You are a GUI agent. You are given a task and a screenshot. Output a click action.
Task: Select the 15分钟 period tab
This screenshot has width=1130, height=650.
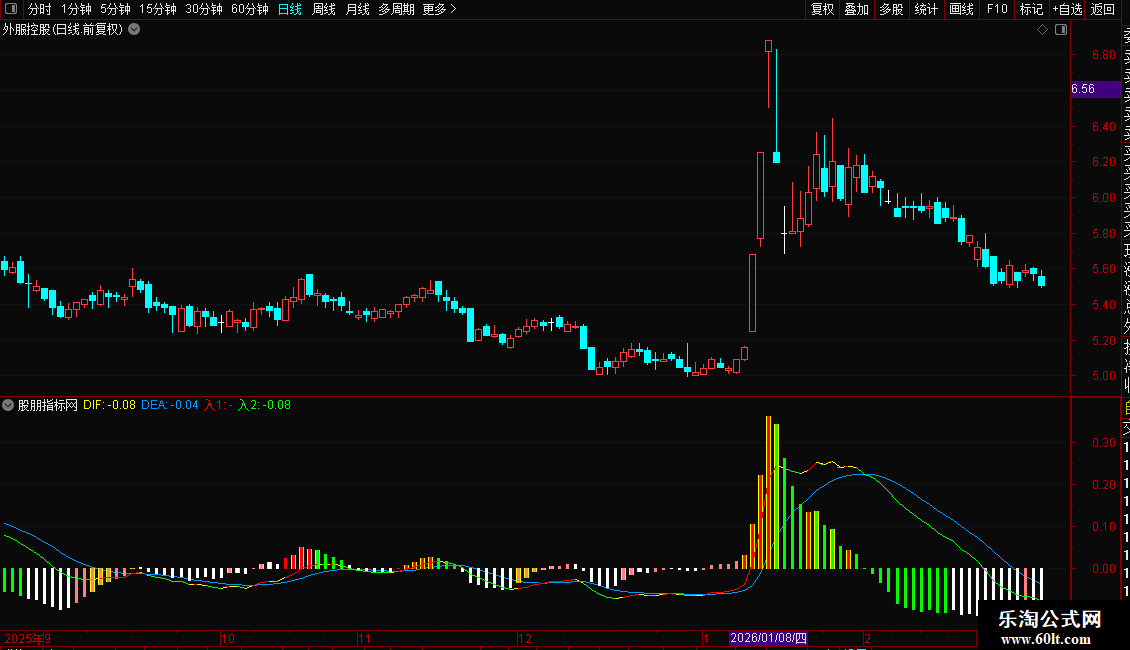click(x=158, y=9)
